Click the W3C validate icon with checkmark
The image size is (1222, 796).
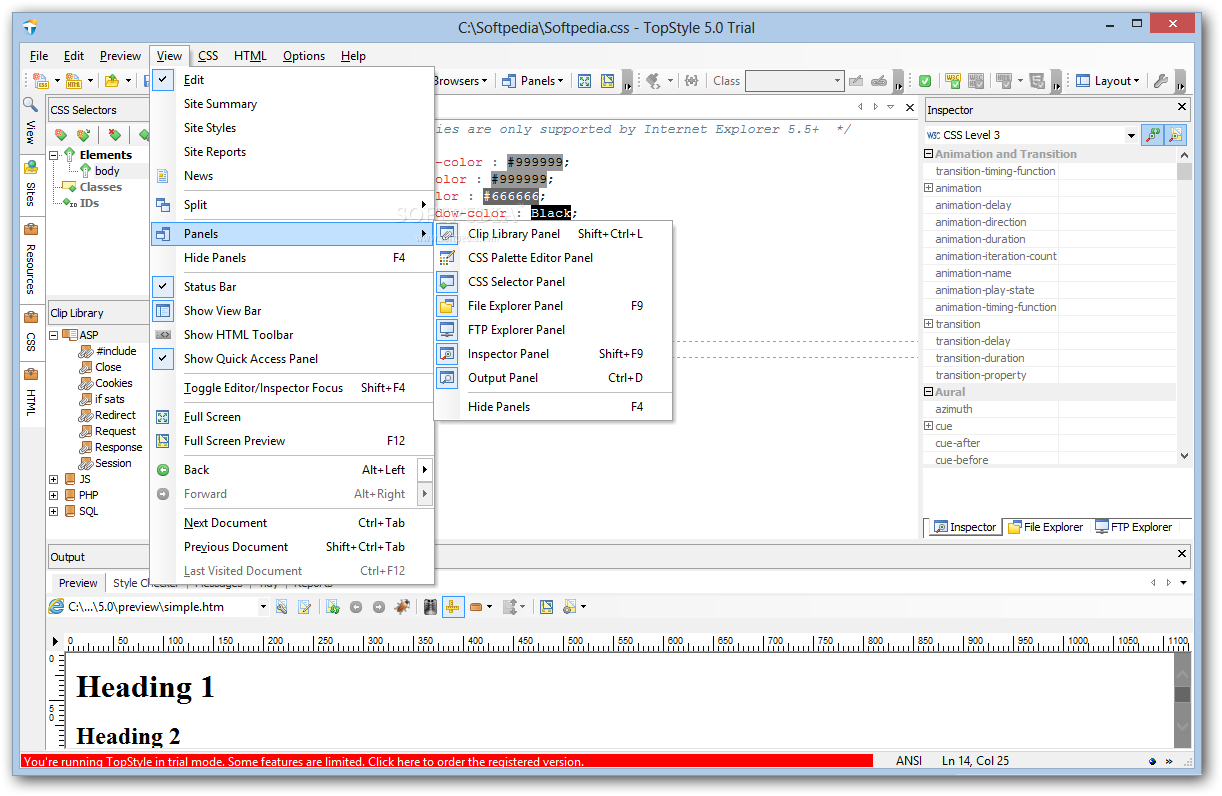point(952,81)
